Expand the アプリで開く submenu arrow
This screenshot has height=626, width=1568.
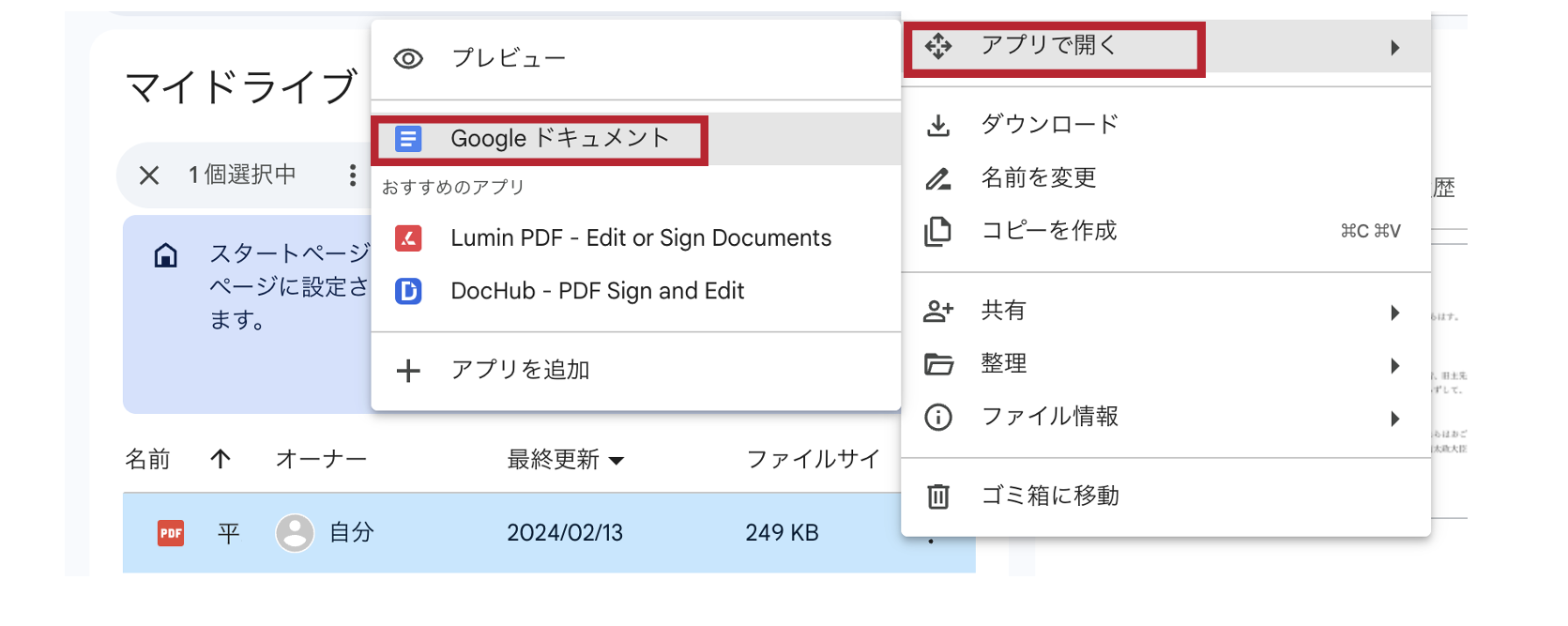click(x=1395, y=48)
